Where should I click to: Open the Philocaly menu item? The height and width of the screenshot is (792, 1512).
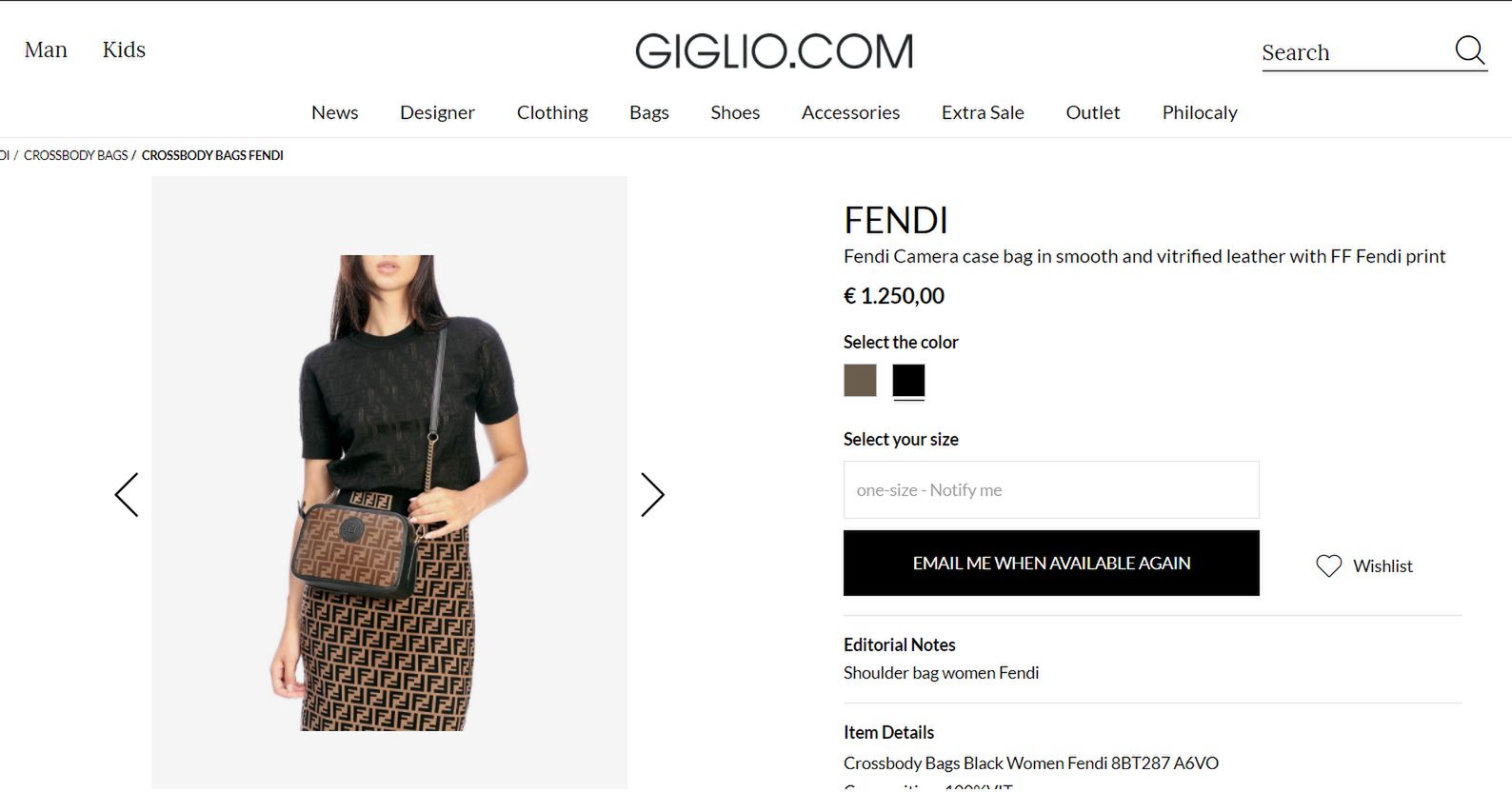1200,112
